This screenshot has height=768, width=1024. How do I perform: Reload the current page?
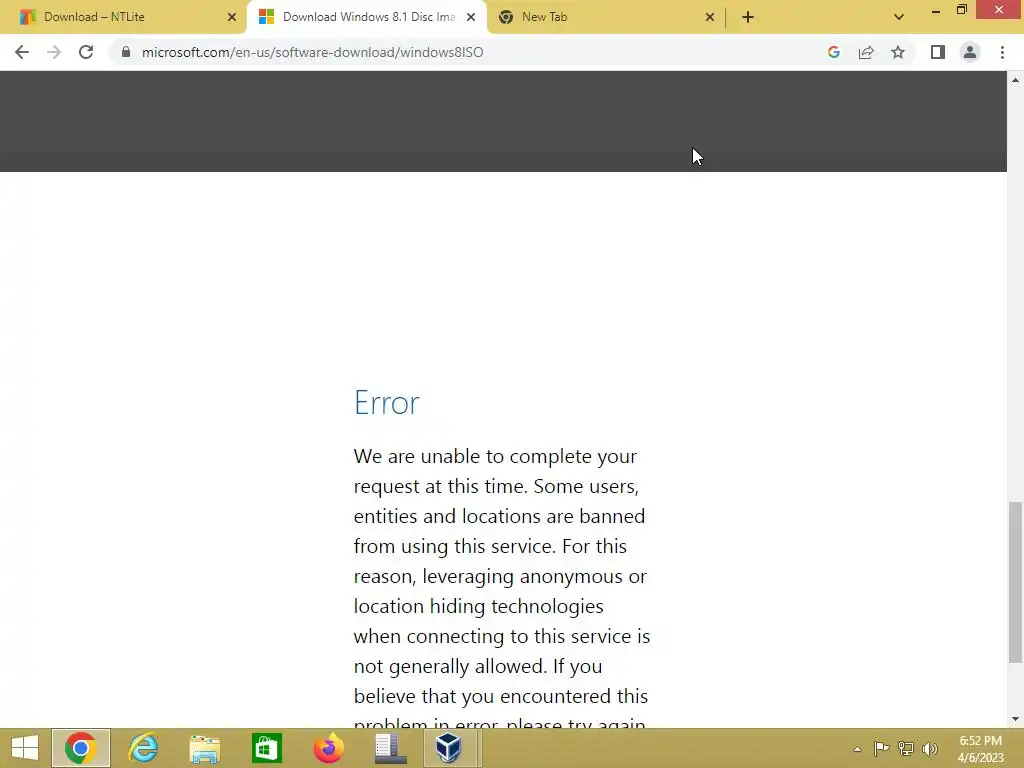pos(86,52)
